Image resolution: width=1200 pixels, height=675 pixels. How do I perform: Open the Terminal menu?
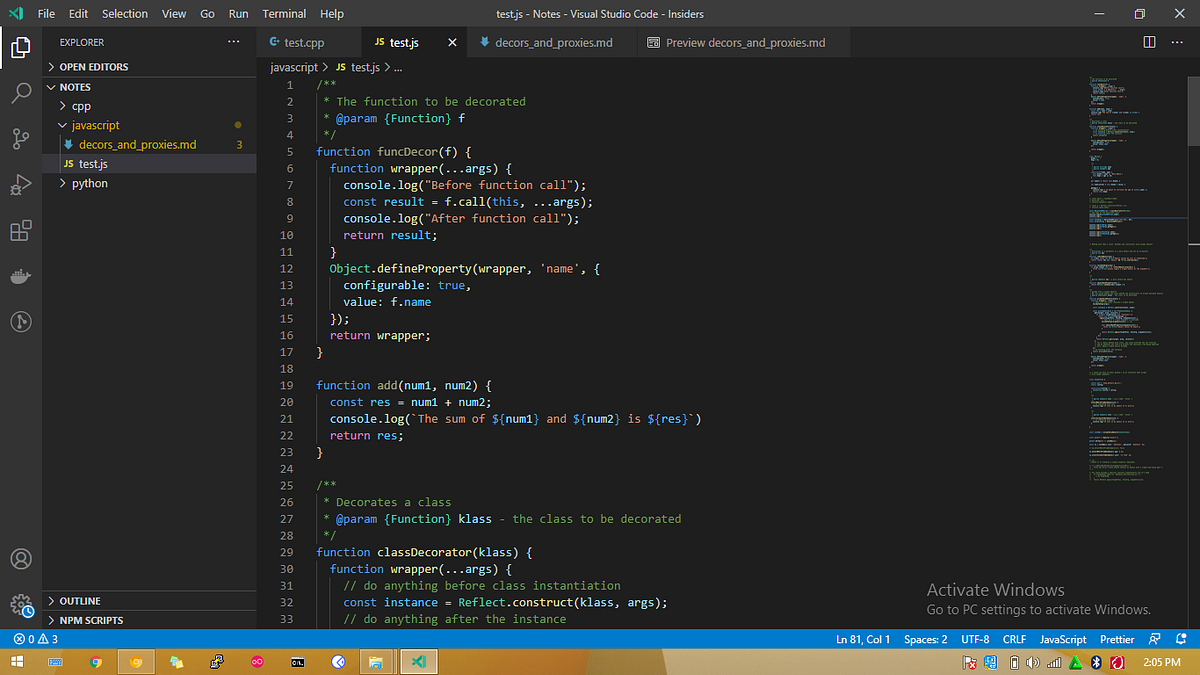(284, 14)
